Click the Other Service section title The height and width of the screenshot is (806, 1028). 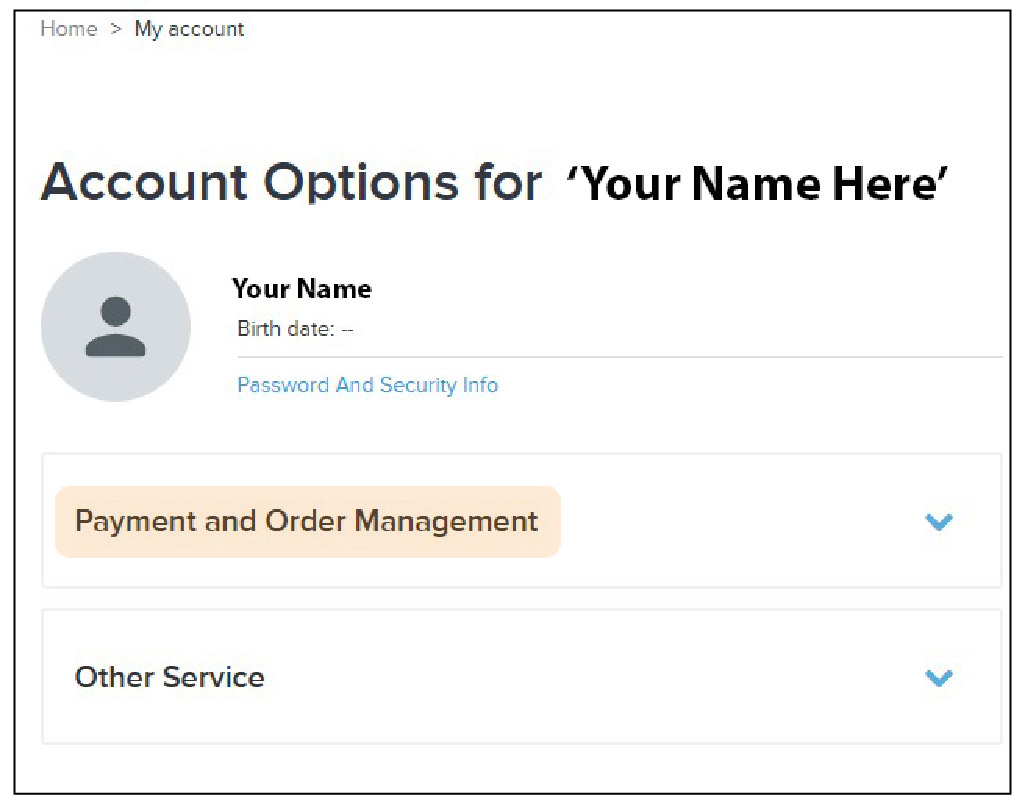coord(169,677)
